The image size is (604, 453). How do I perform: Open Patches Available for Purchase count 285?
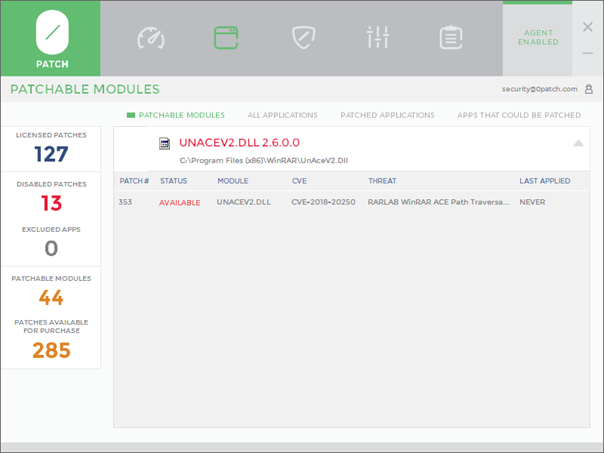51,350
